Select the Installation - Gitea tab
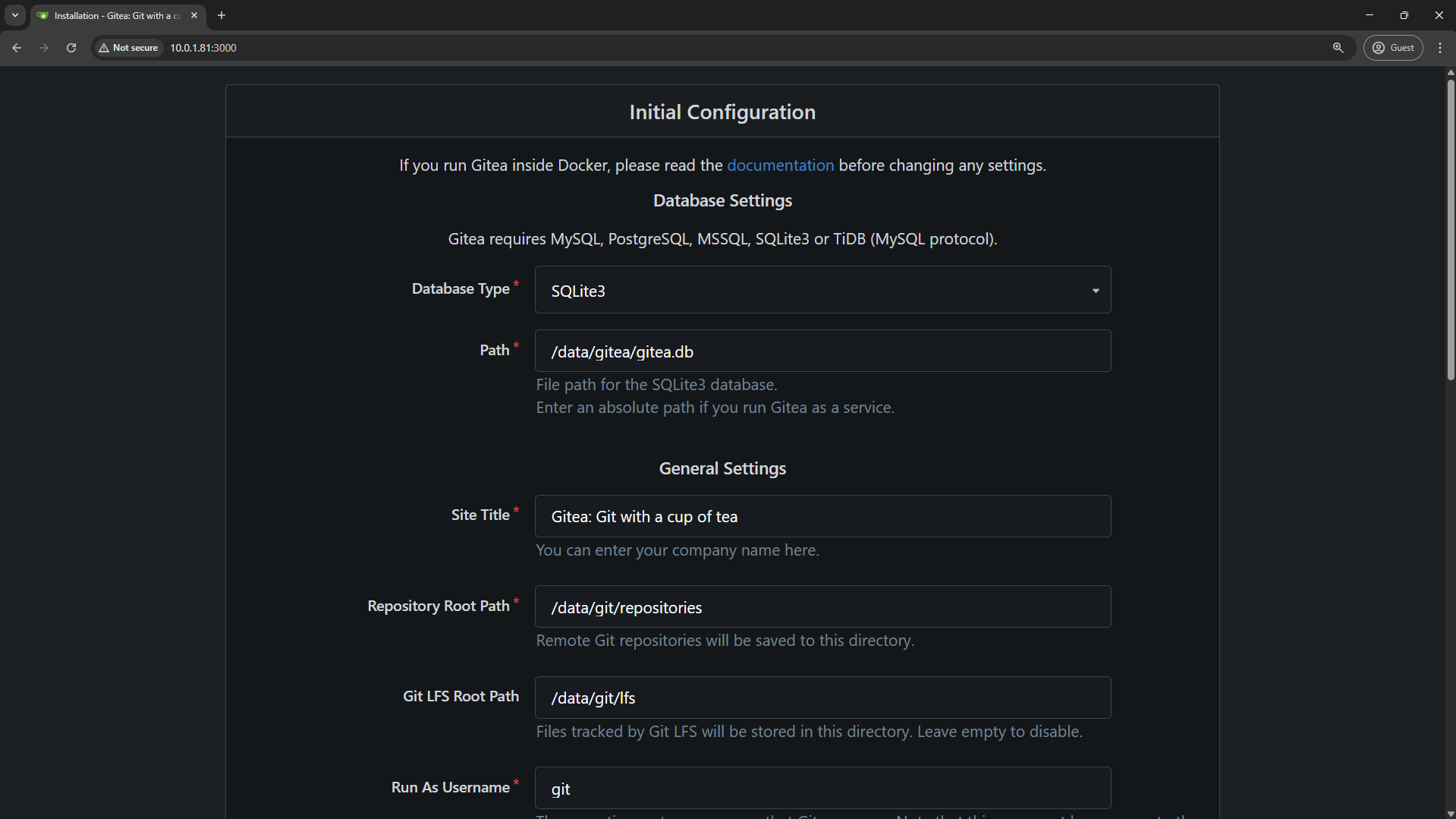Viewport: 1456px width, 819px height. coord(118,15)
